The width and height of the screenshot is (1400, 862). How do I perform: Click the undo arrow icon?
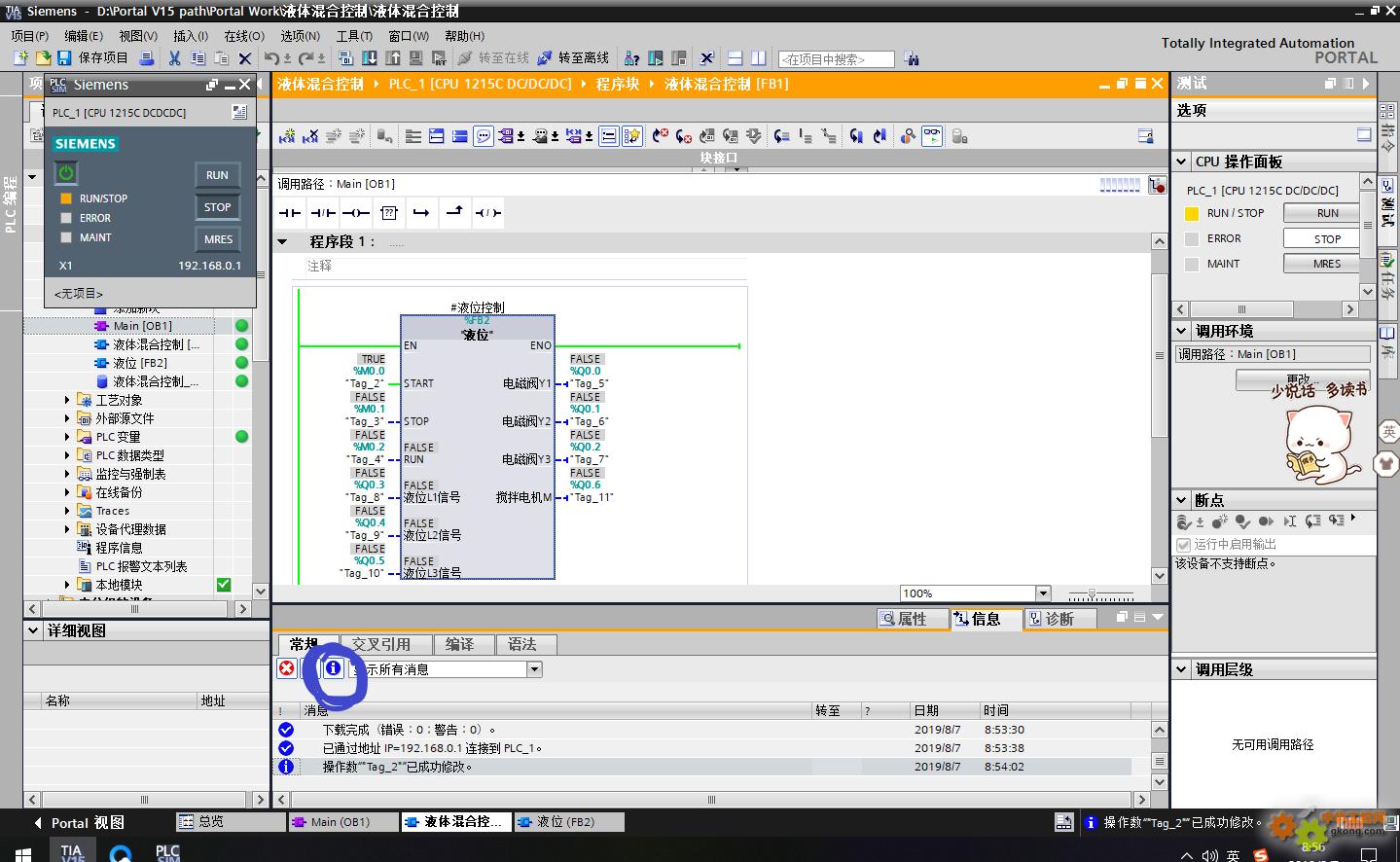click(271, 58)
